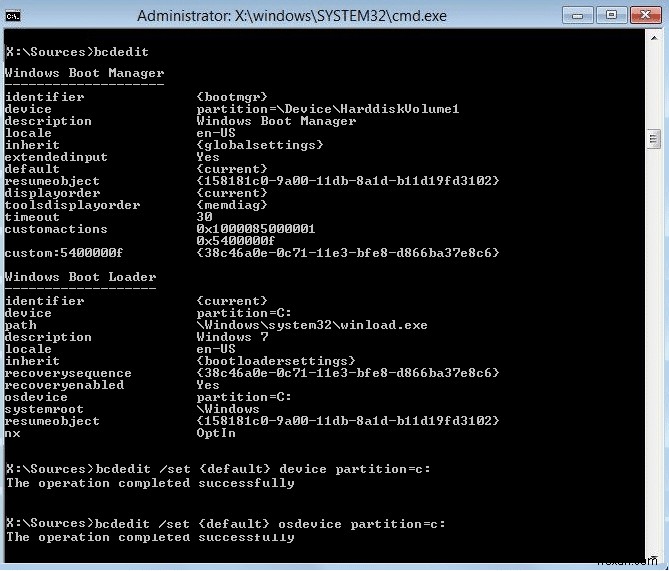This screenshot has width=669, height=571.
Task: Click the custom:5400000f label
Action: tap(64, 253)
